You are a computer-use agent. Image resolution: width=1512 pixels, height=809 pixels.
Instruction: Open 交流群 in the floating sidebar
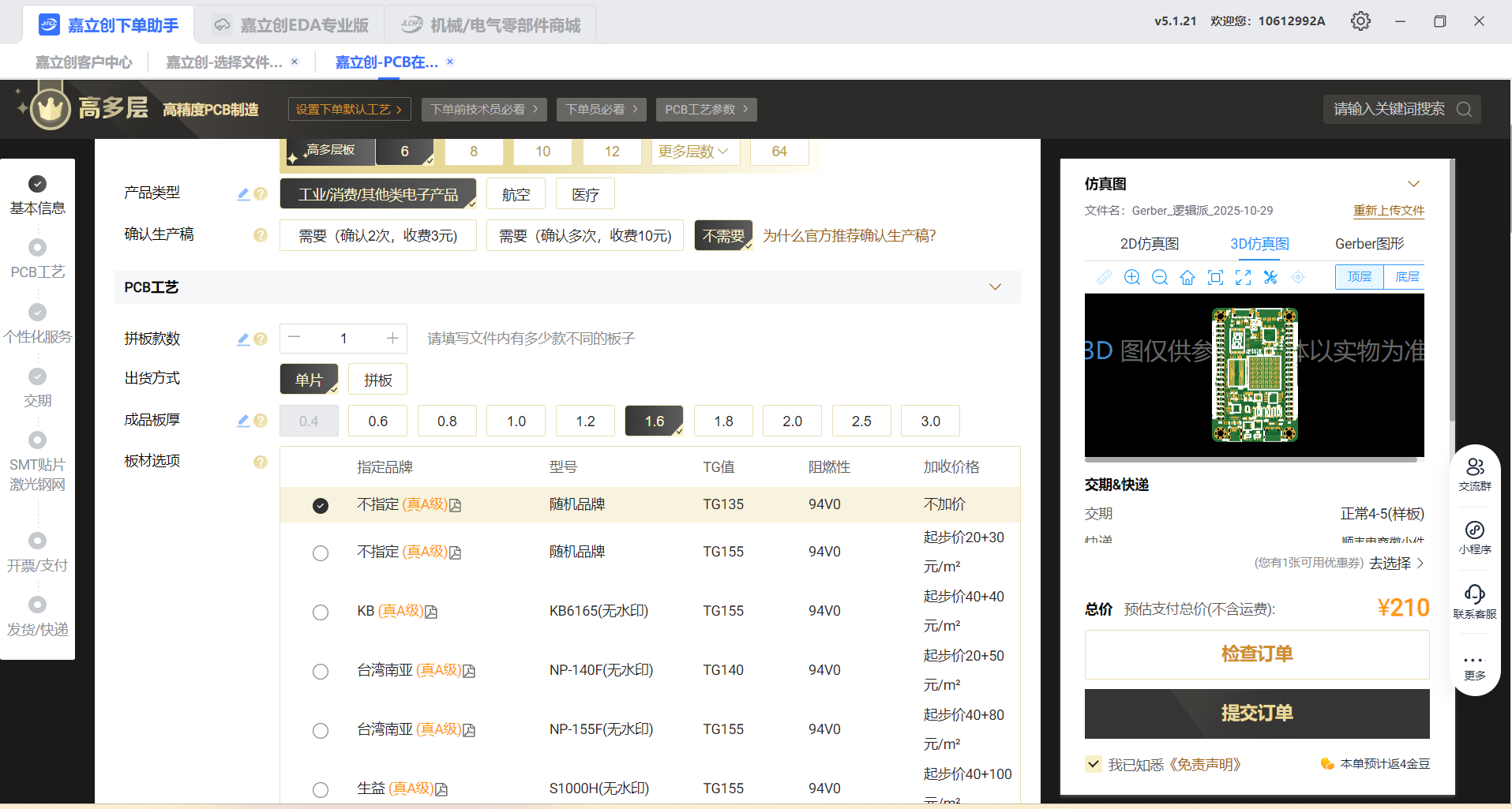(x=1475, y=474)
